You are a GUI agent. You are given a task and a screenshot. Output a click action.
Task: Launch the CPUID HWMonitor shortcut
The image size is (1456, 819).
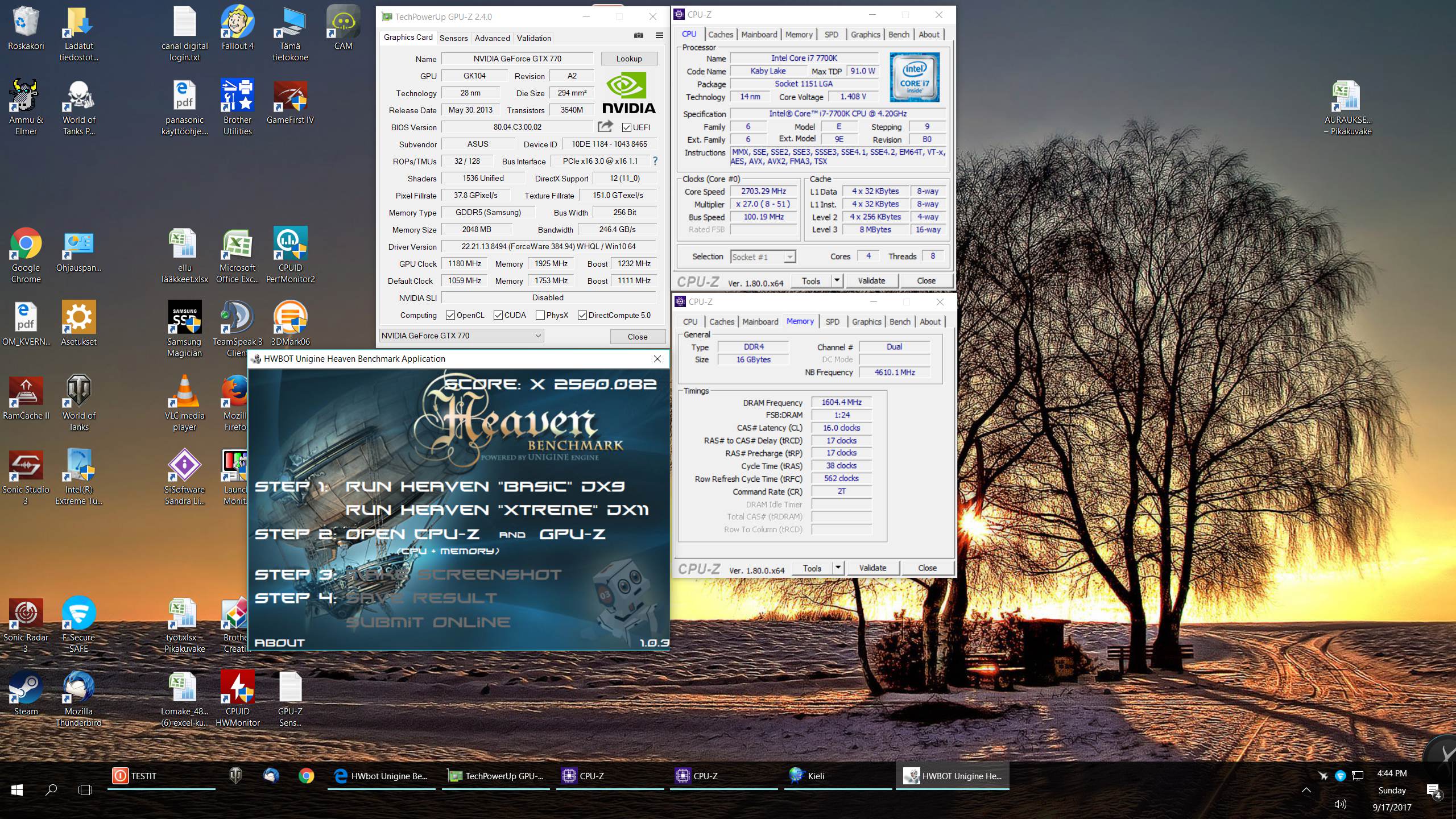237,700
